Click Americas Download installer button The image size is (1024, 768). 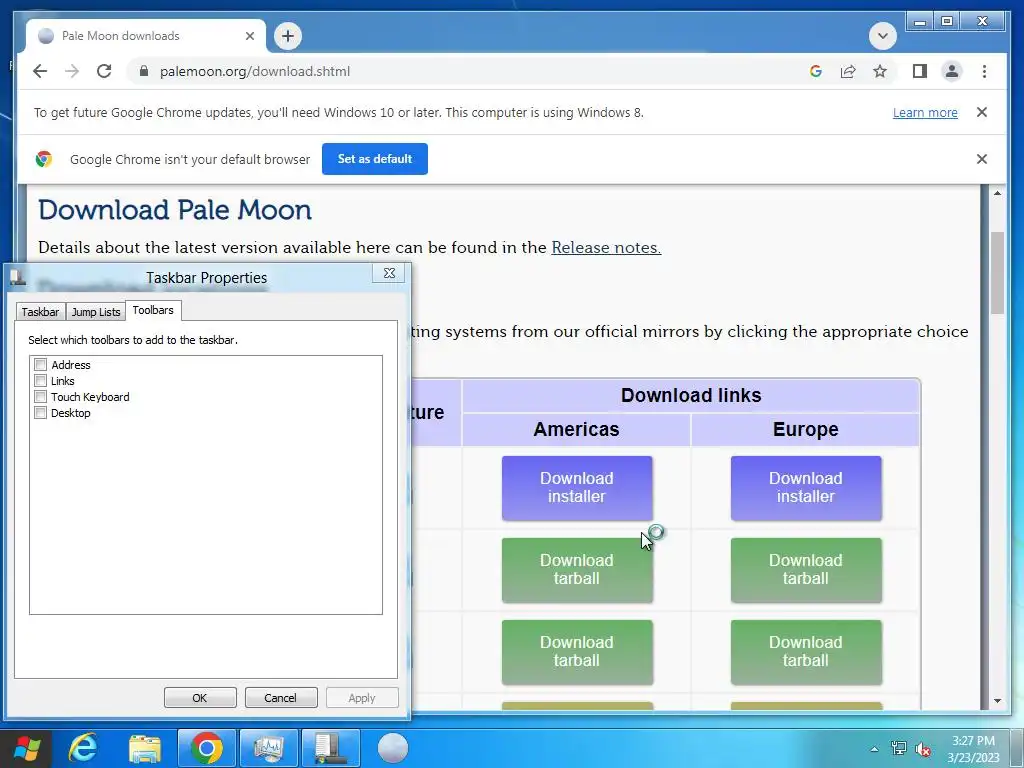click(x=577, y=488)
